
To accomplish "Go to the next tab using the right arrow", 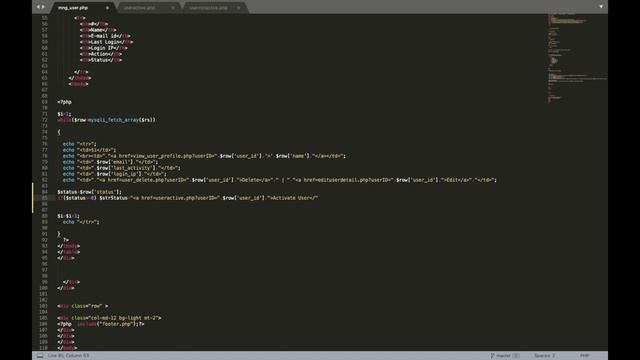I will point(43,7).
